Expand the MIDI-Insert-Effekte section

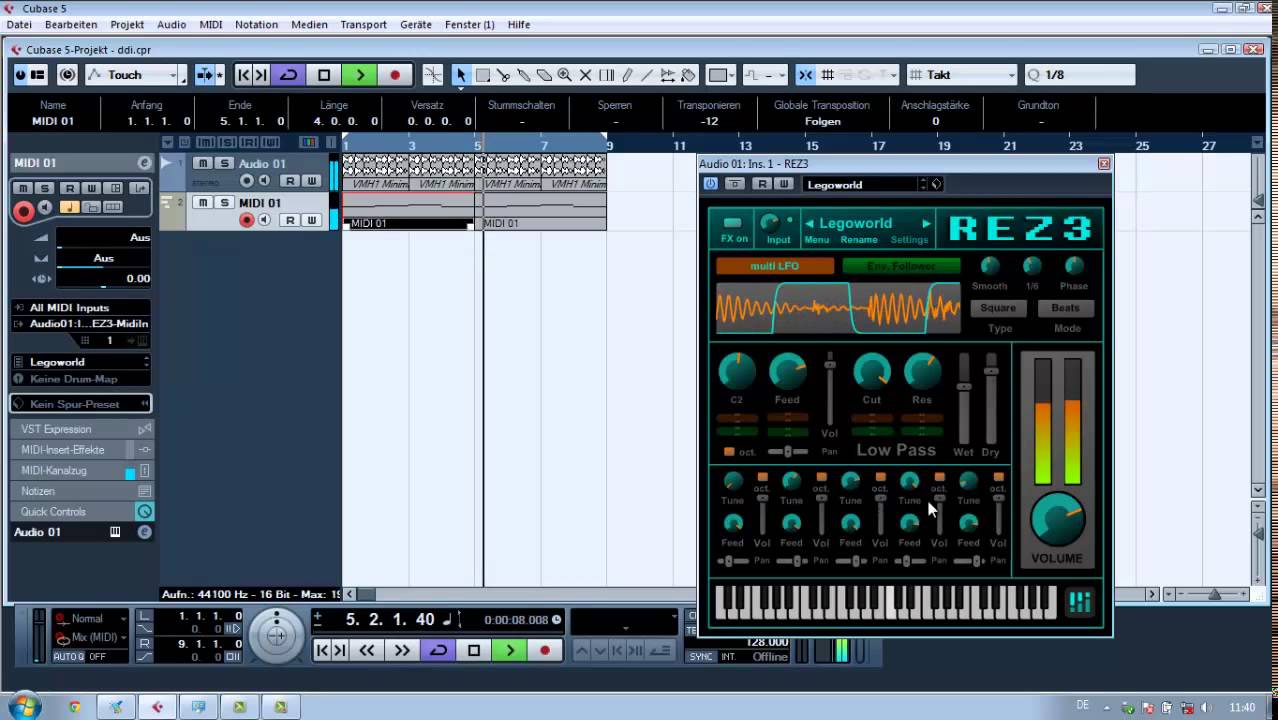click(x=81, y=450)
